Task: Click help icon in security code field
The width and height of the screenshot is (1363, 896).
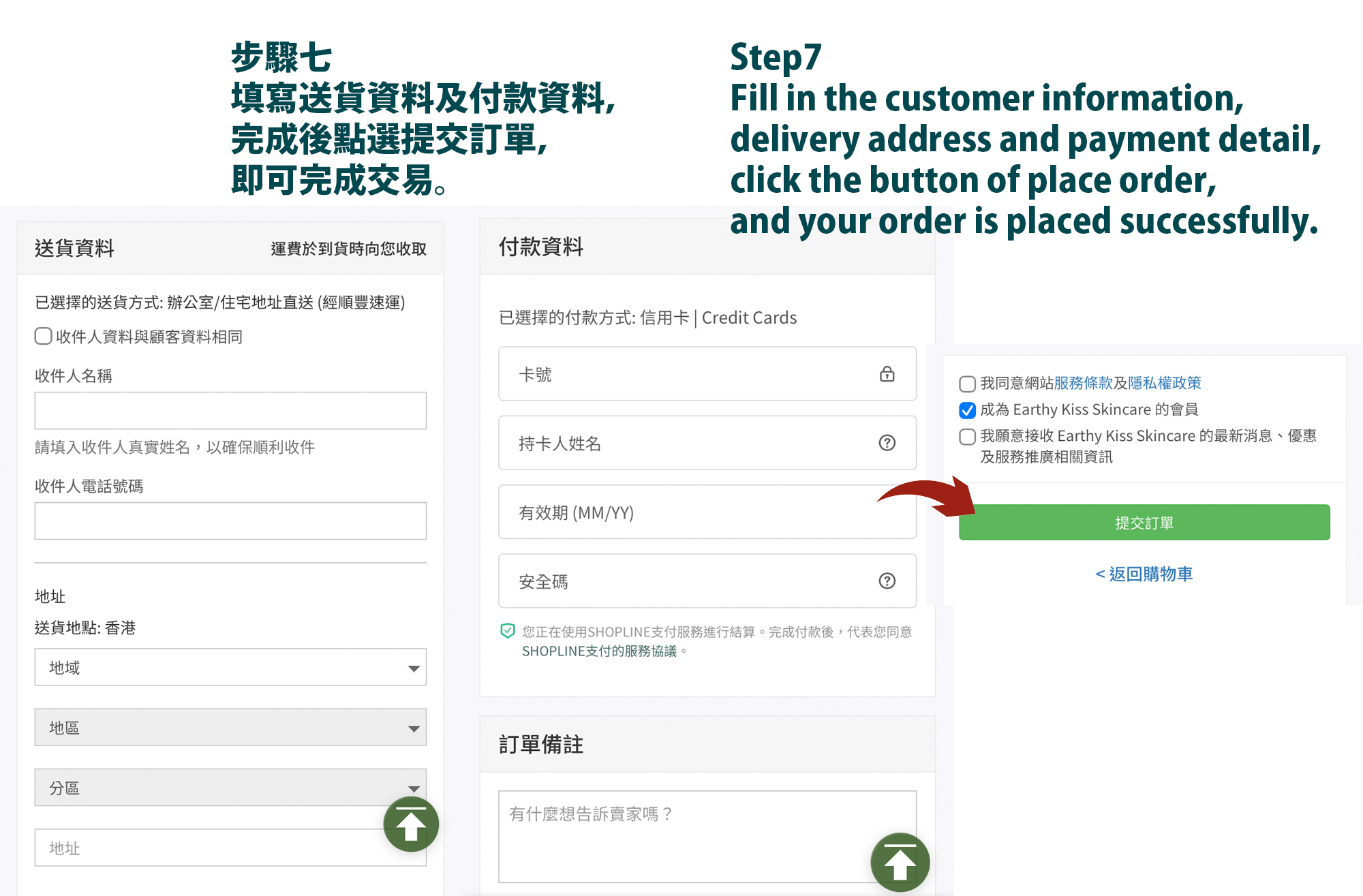Action: [887, 581]
